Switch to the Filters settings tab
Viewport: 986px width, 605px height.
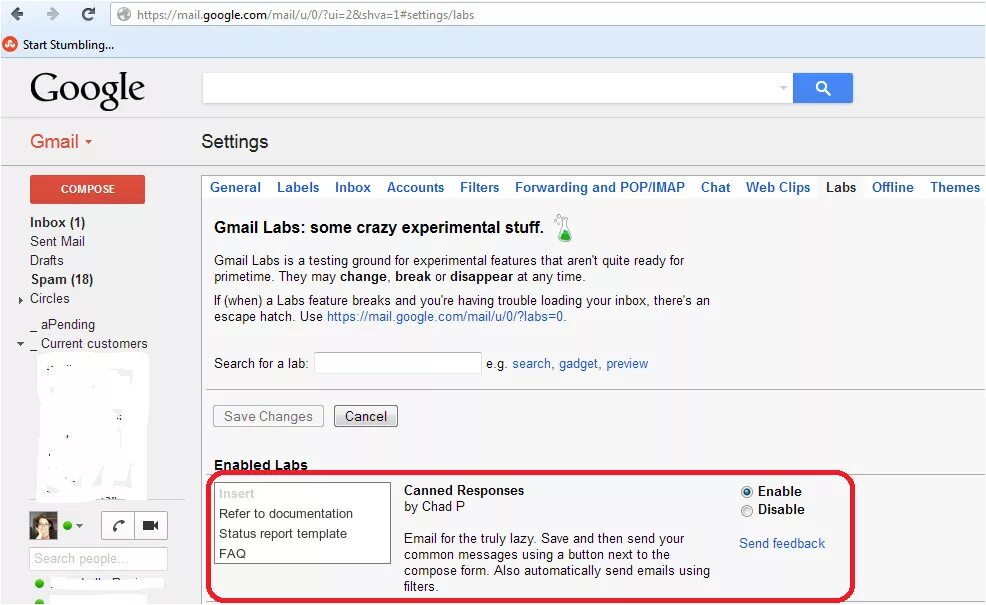pos(479,187)
